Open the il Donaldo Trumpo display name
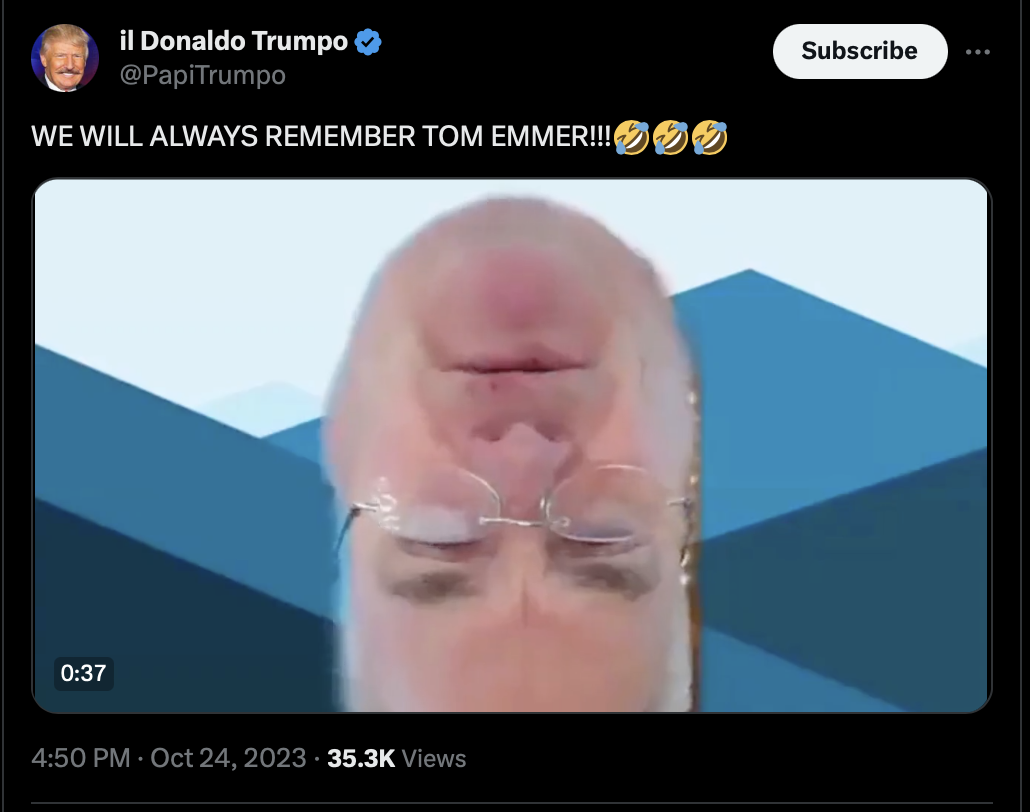 [233, 41]
